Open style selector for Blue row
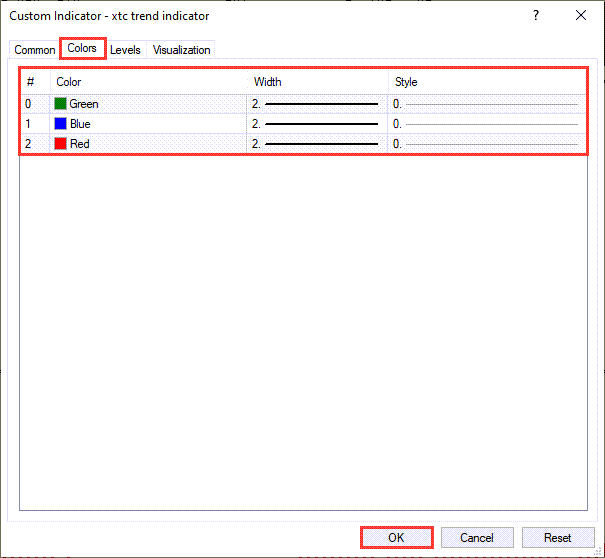This screenshot has width=605, height=558. (487, 124)
